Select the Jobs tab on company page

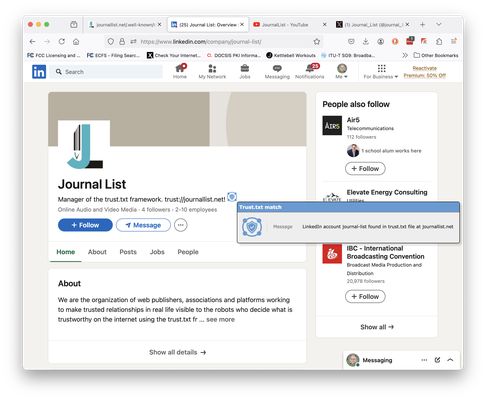coord(157,252)
